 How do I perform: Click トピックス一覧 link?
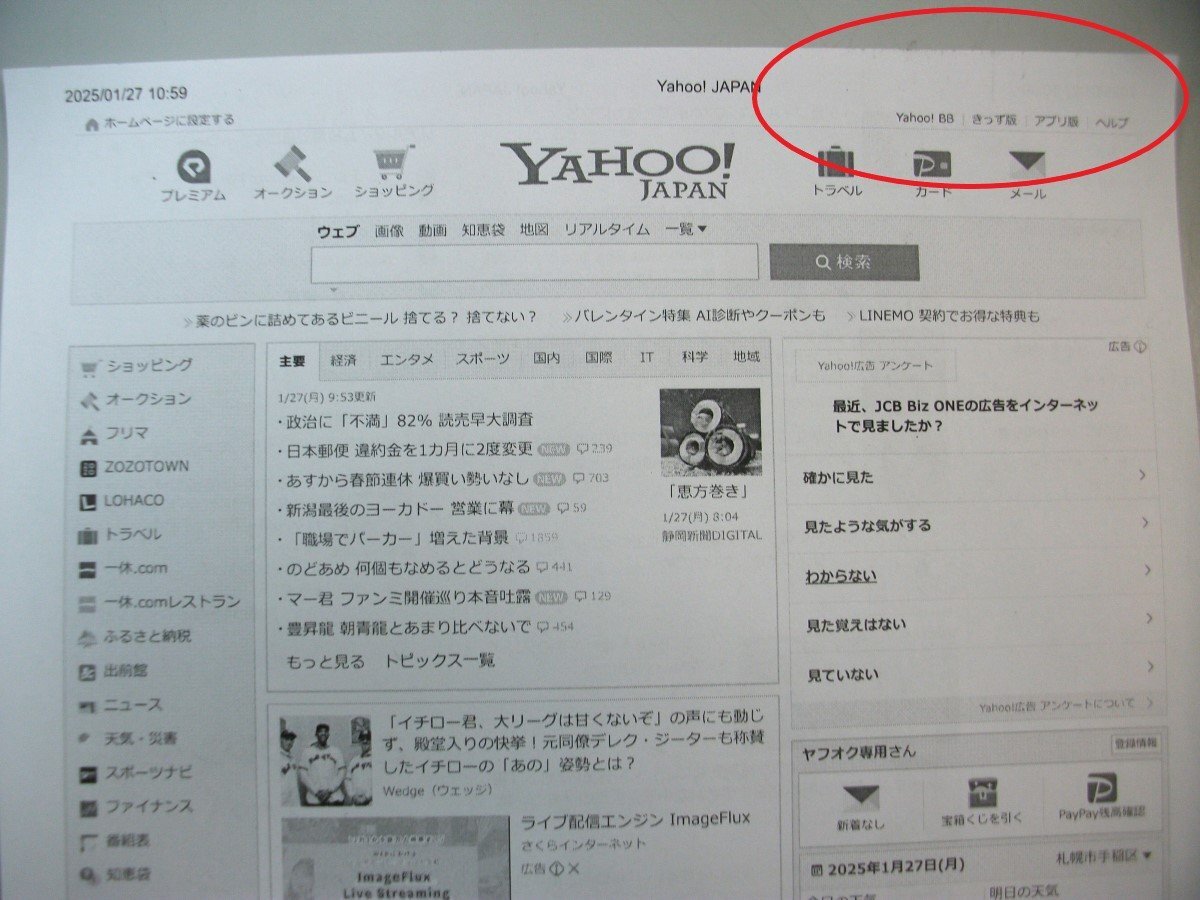coord(440,661)
